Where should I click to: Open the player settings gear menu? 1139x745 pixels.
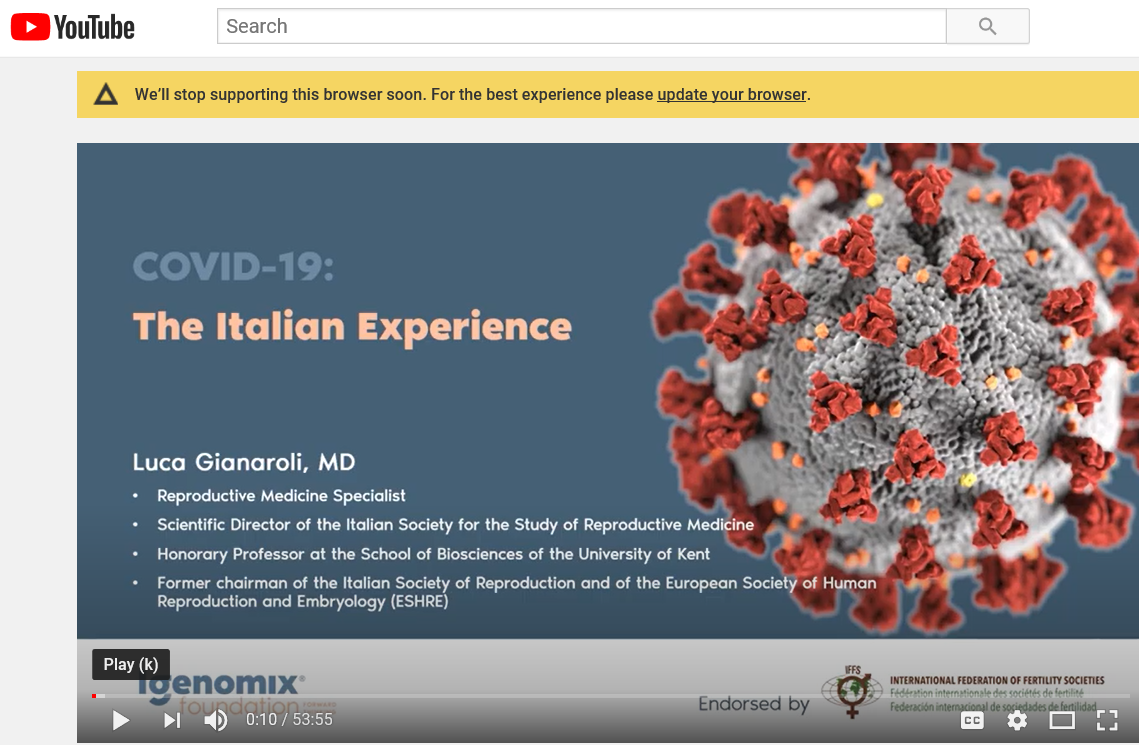[x=1017, y=720]
